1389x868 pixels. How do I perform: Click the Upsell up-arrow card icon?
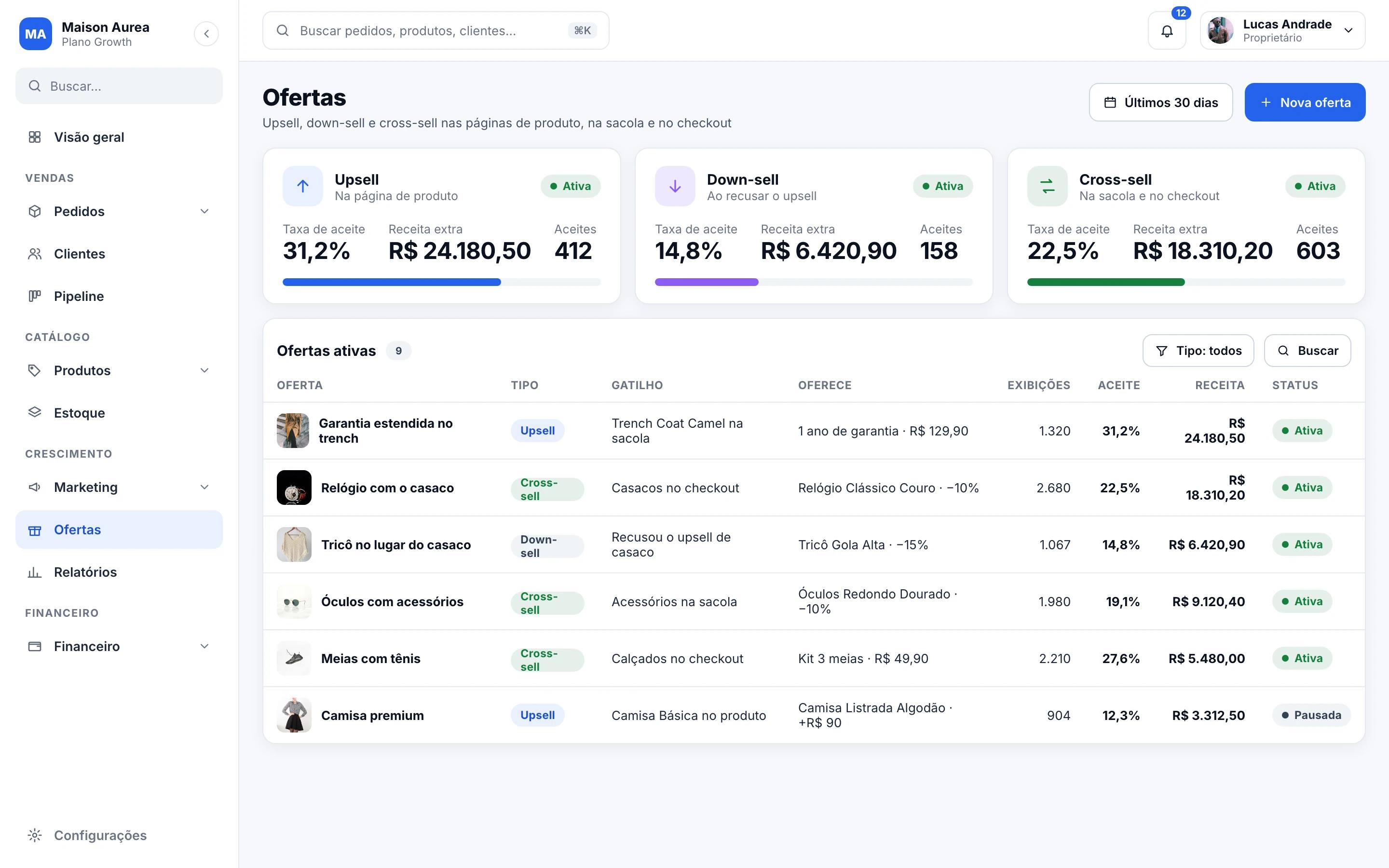tap(302, 186)
